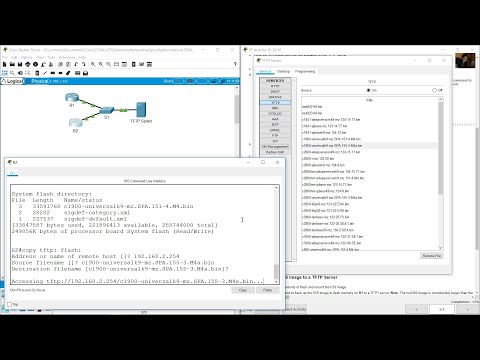Choose the Select tool in second toolbar row
The width and height of the screenshot is (480, 360).
click(5, 73)
